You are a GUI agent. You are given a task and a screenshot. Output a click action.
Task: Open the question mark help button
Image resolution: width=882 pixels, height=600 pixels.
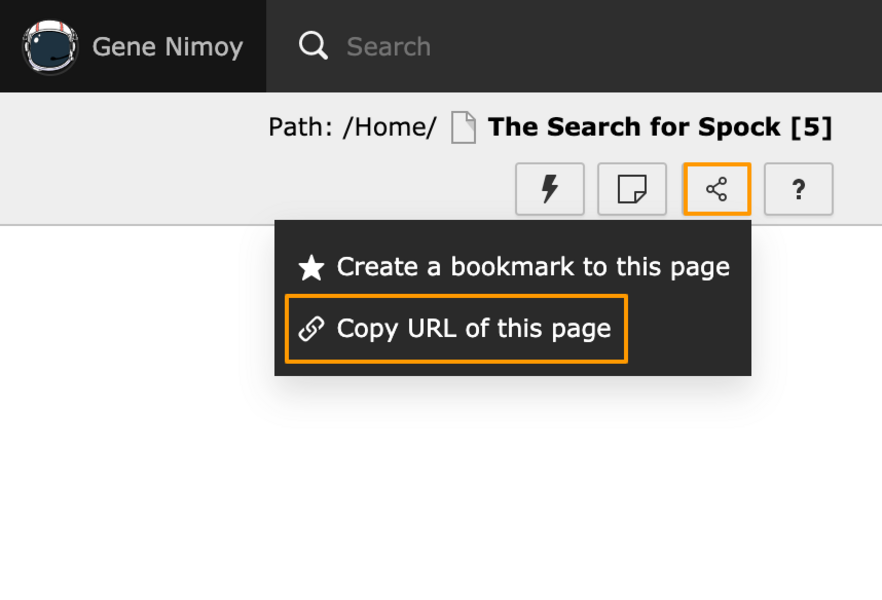pyautogui.click(x=798, y=189)
